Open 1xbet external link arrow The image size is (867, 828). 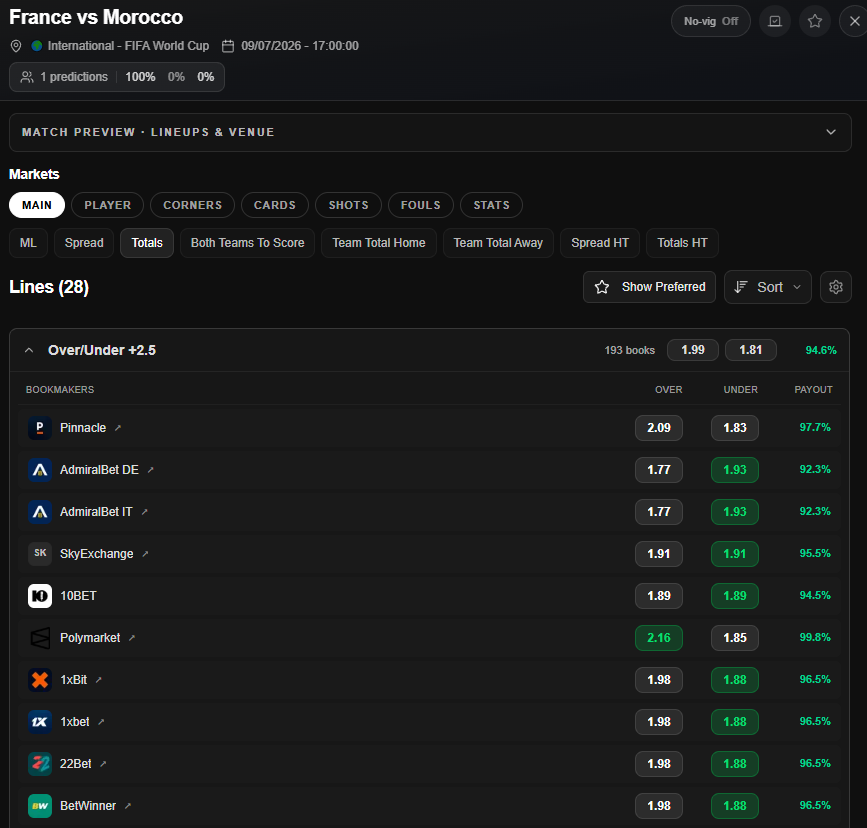[x=101, y=722]
